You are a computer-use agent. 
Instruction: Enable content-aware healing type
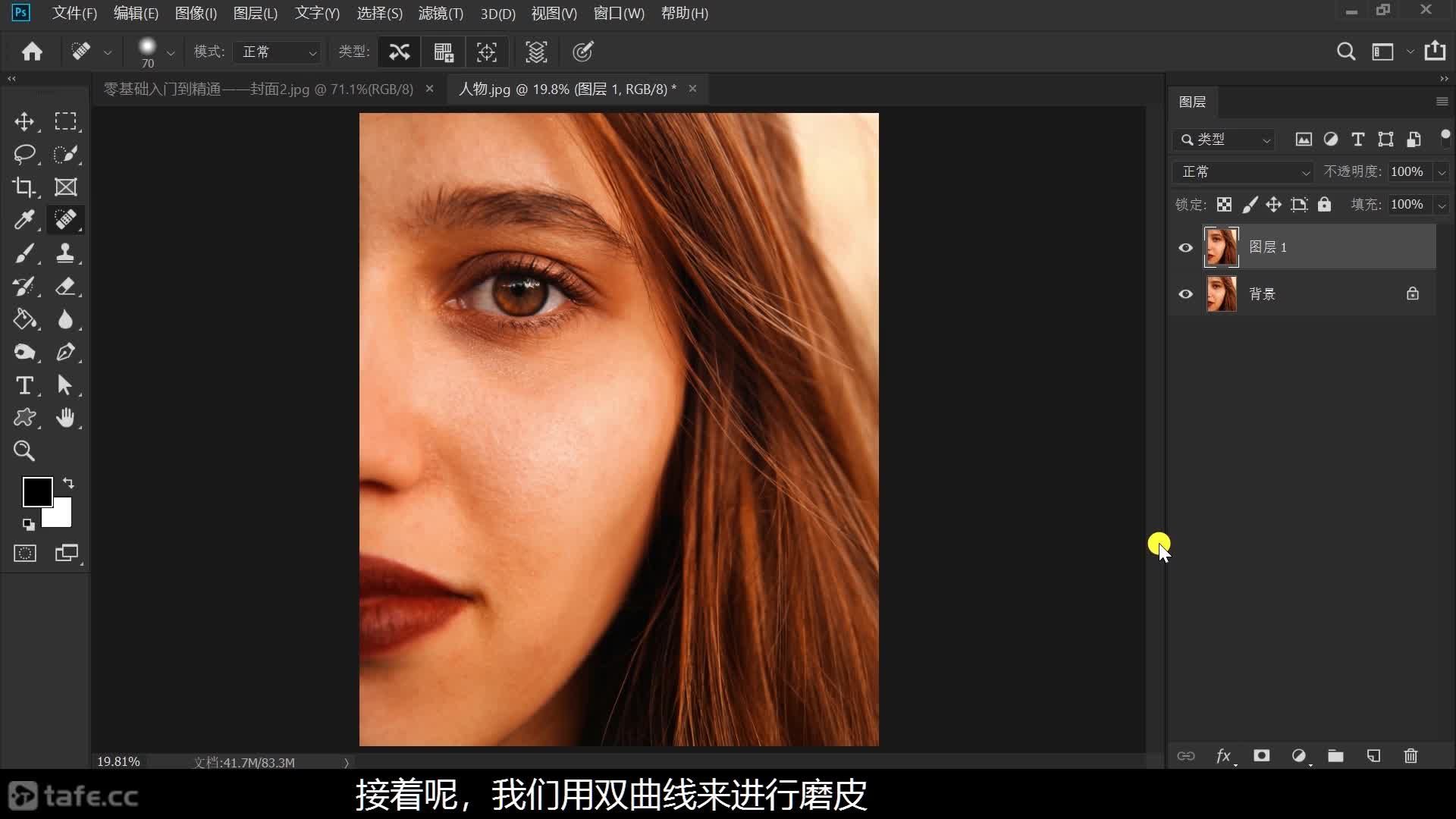pyautogui.click(x=399, y=52)
